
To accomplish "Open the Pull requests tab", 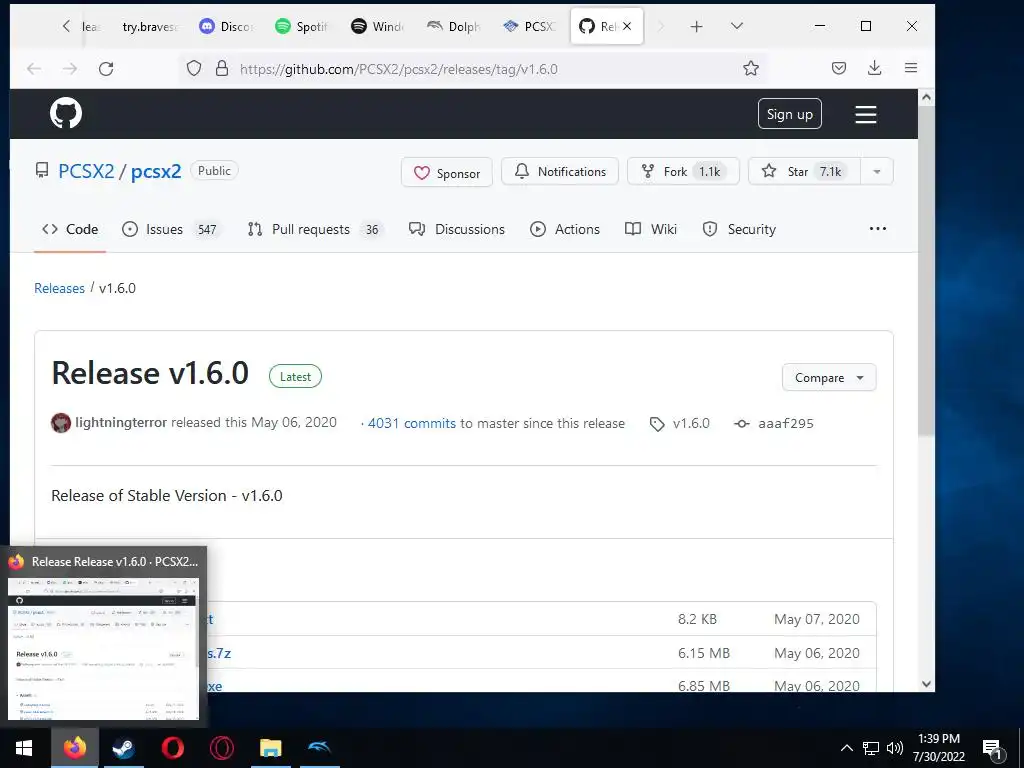I will (315, 229).
